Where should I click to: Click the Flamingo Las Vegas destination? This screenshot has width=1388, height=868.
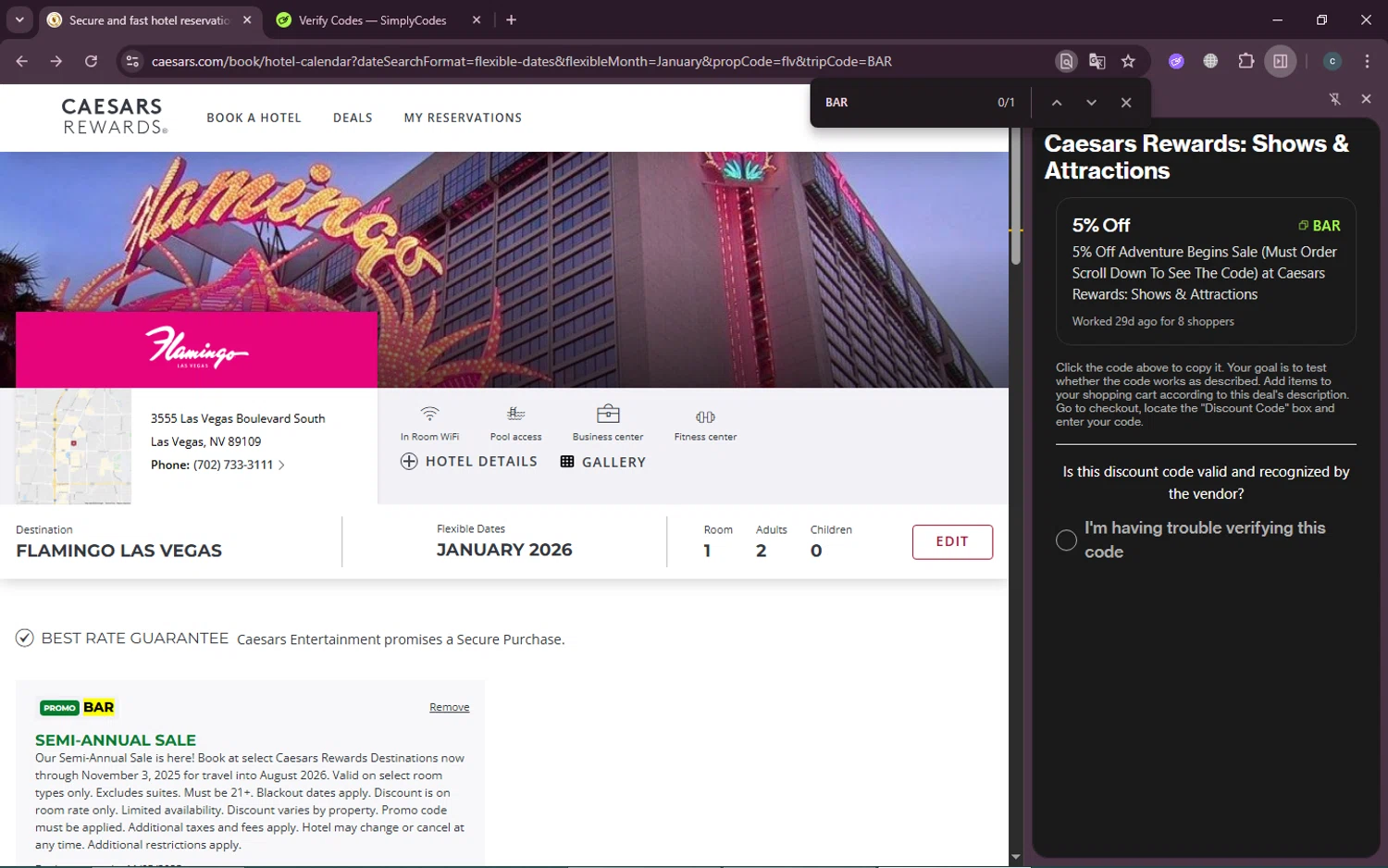[x=118, y=551]
